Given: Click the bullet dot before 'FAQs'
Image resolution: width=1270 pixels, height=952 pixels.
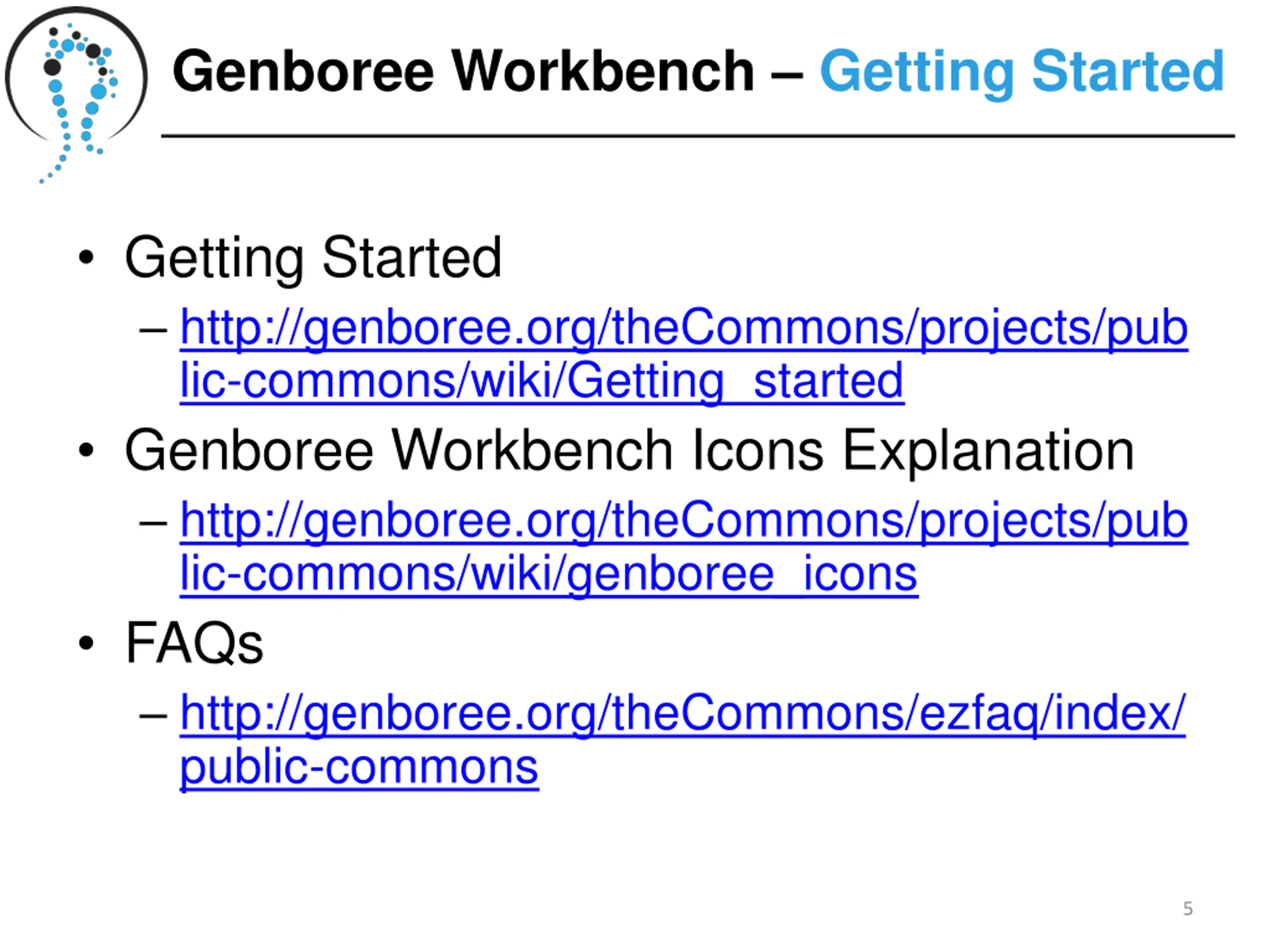Looking at the screenshot, I should pos(86,643).
